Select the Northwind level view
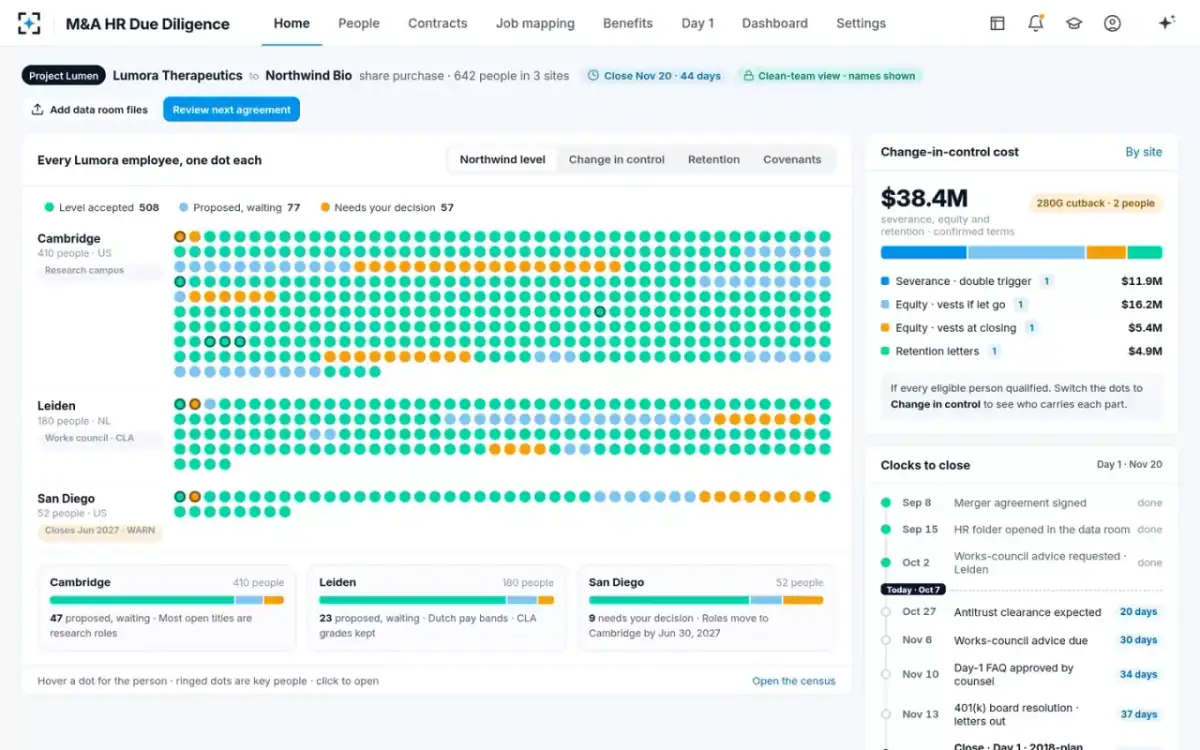The width and height of the screenshot is (1200, 750). [x=503, y=160]
